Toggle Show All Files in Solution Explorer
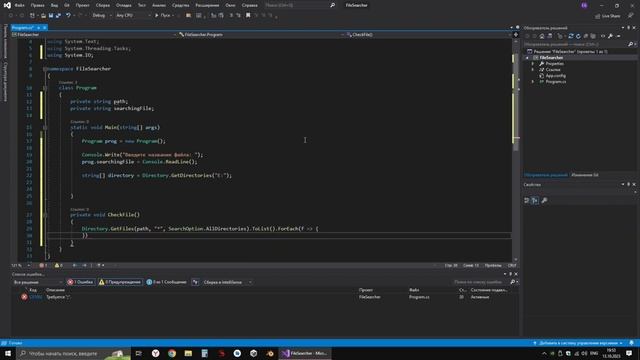 click(593, 36)
